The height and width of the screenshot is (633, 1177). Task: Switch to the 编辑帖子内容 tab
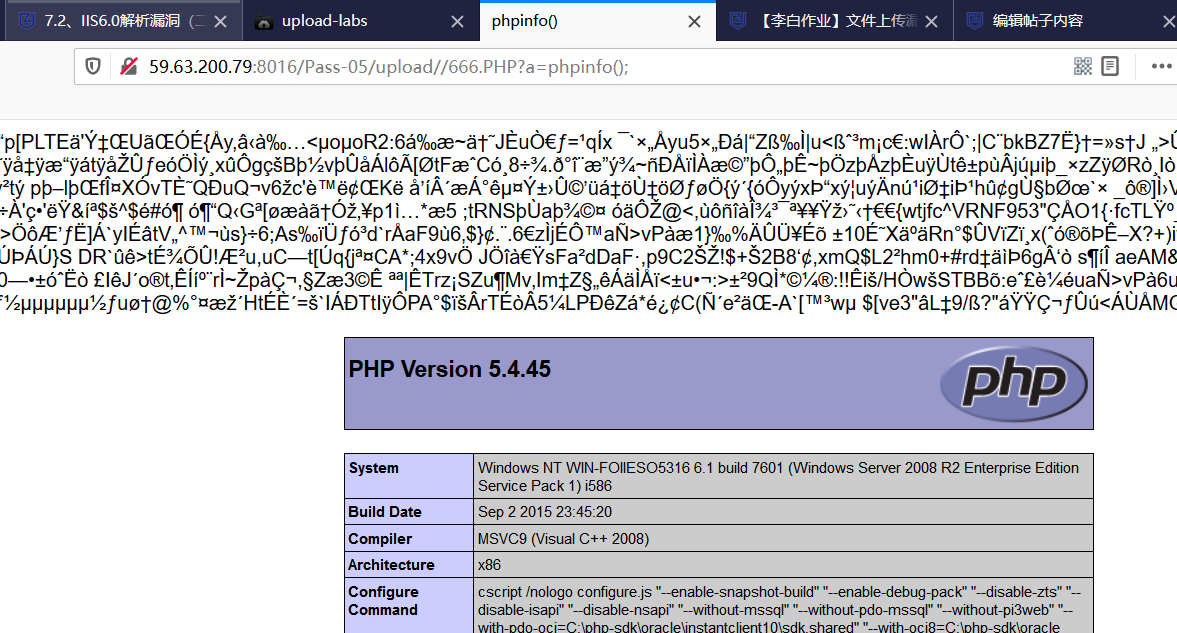click(1065, 21)
